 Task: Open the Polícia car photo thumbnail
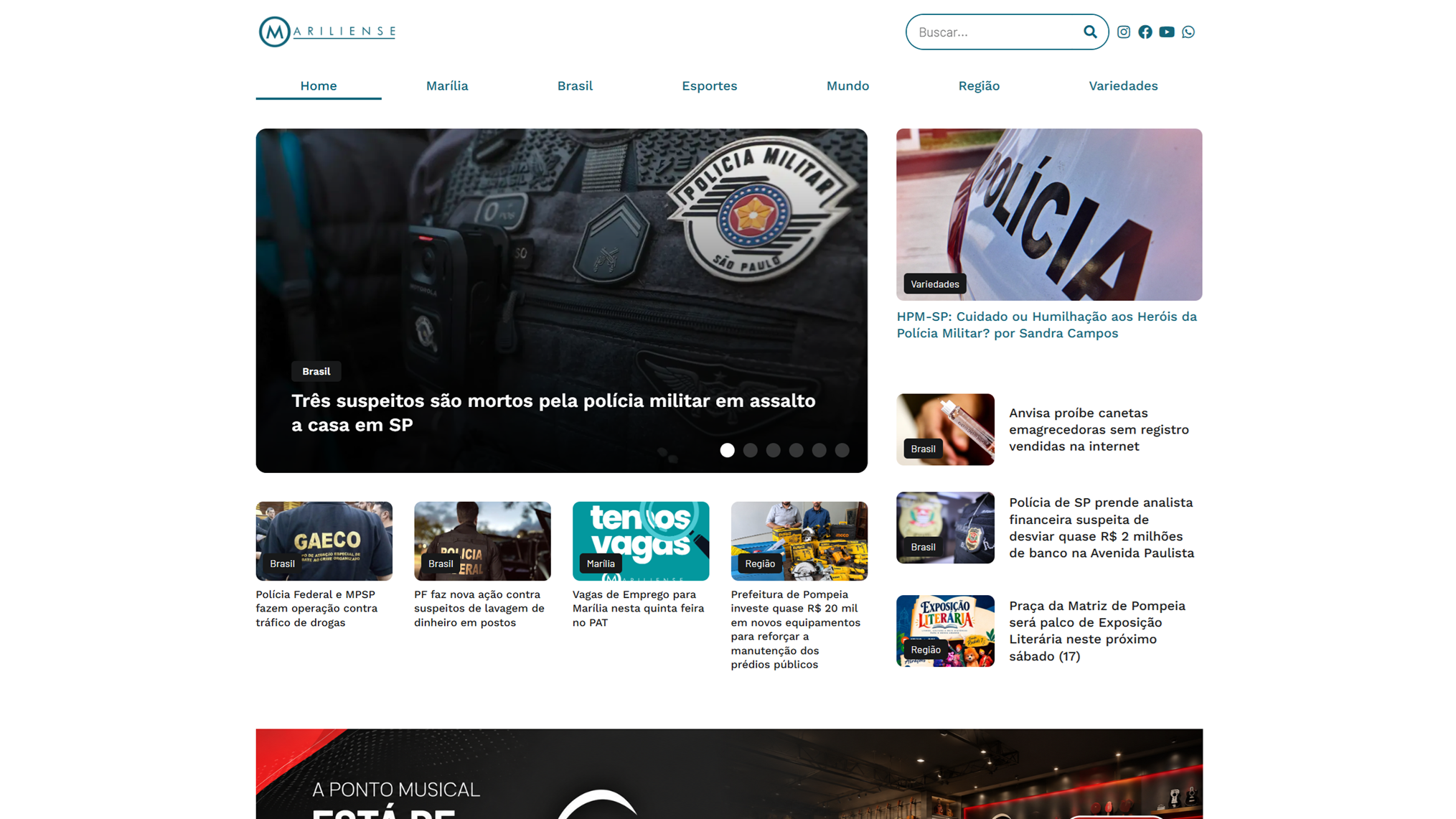[1048, 214]
